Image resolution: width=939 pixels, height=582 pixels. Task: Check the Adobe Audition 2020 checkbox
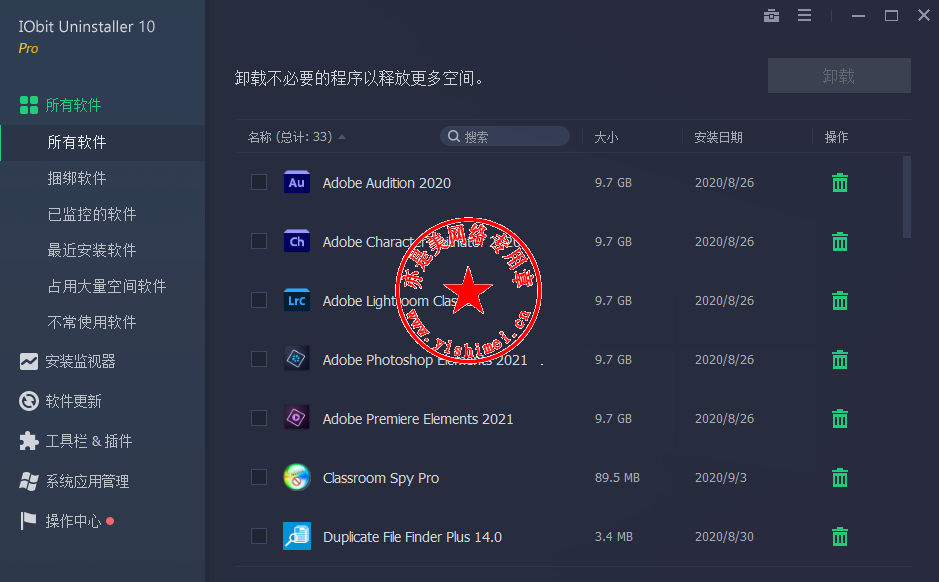[259, 182]
